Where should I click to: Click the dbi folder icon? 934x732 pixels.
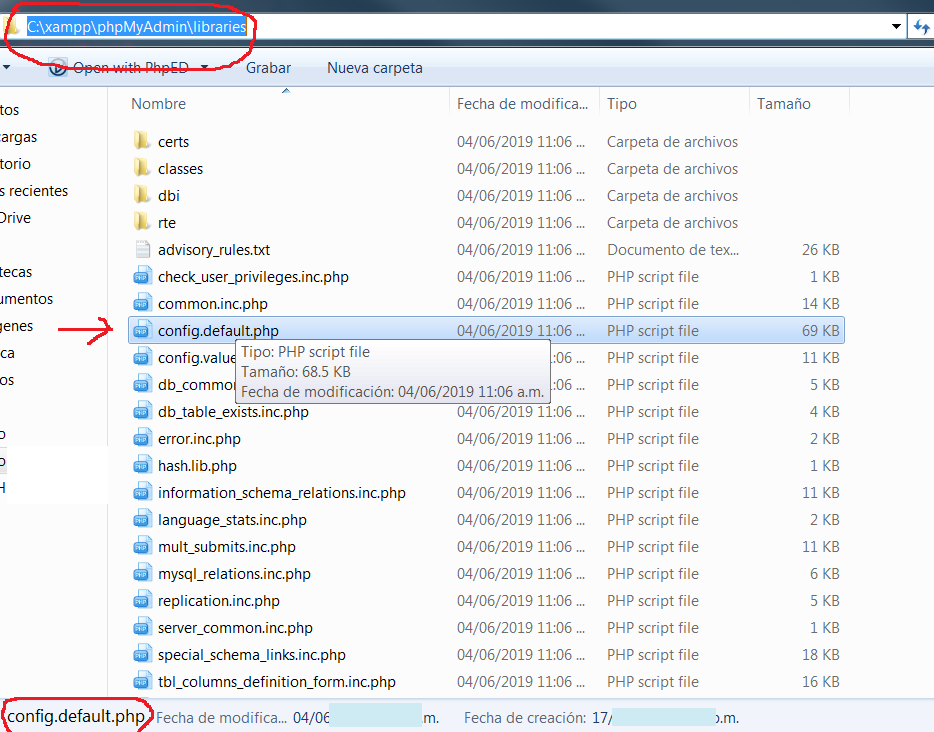tap(142, 195)
